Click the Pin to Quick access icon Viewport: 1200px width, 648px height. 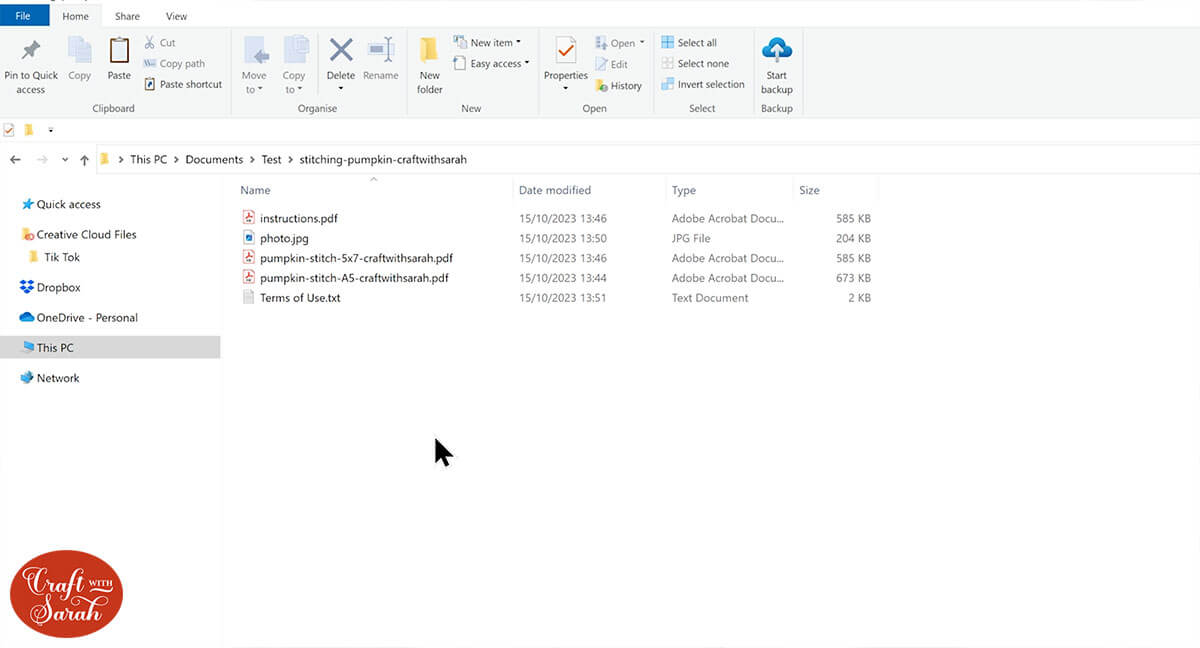(31, 52)
